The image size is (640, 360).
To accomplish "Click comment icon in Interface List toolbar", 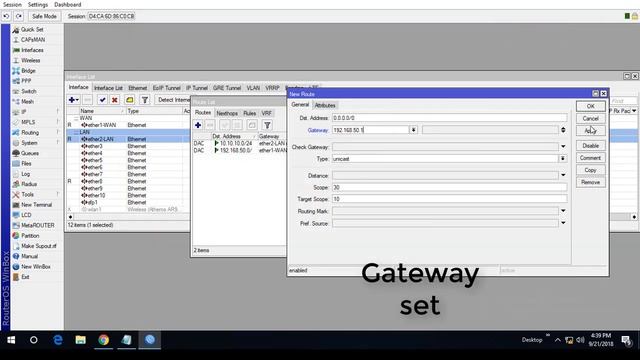I will pos(129,100).
